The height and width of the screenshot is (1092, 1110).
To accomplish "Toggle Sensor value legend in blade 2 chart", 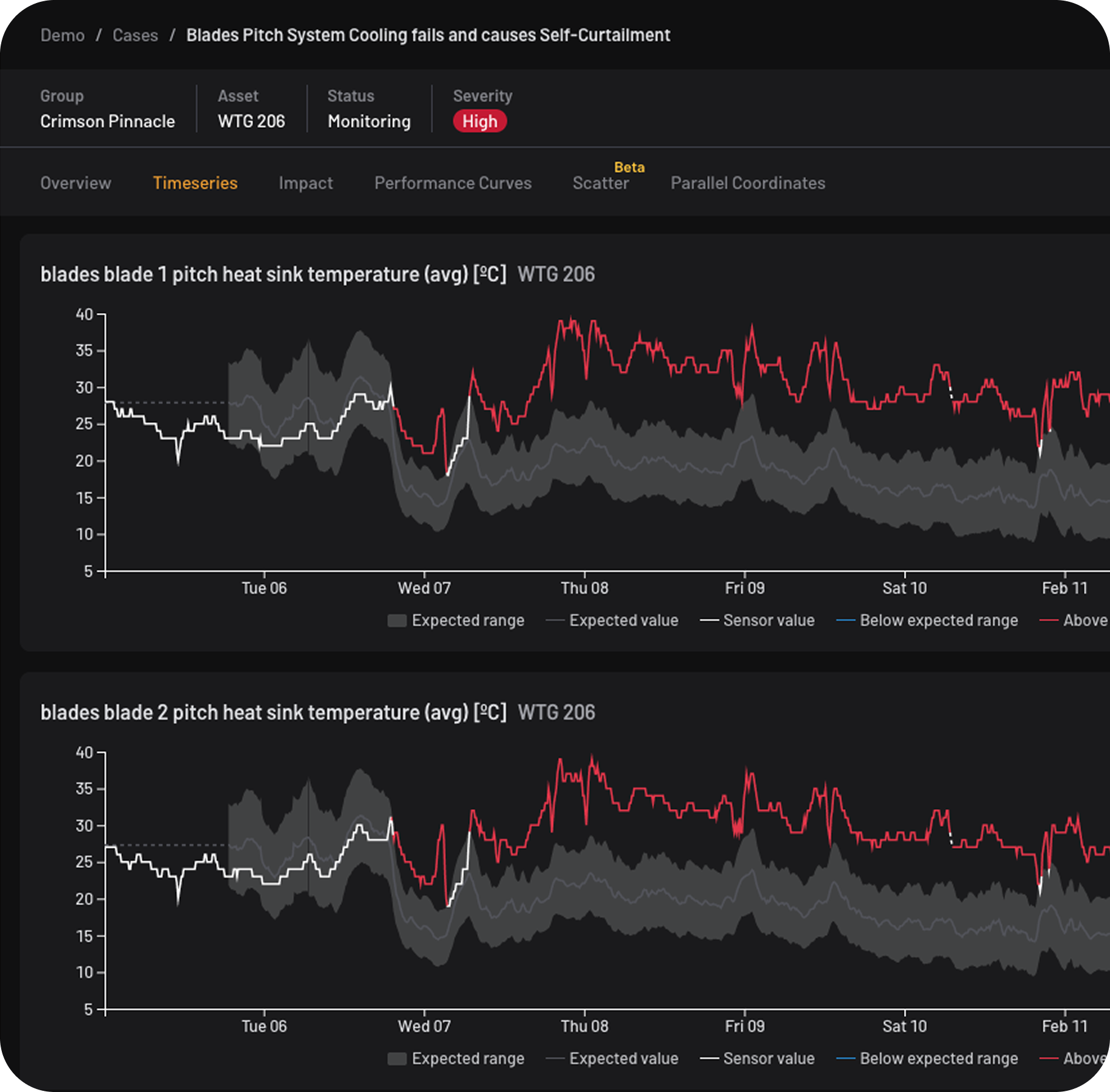I will point(758,1058).
